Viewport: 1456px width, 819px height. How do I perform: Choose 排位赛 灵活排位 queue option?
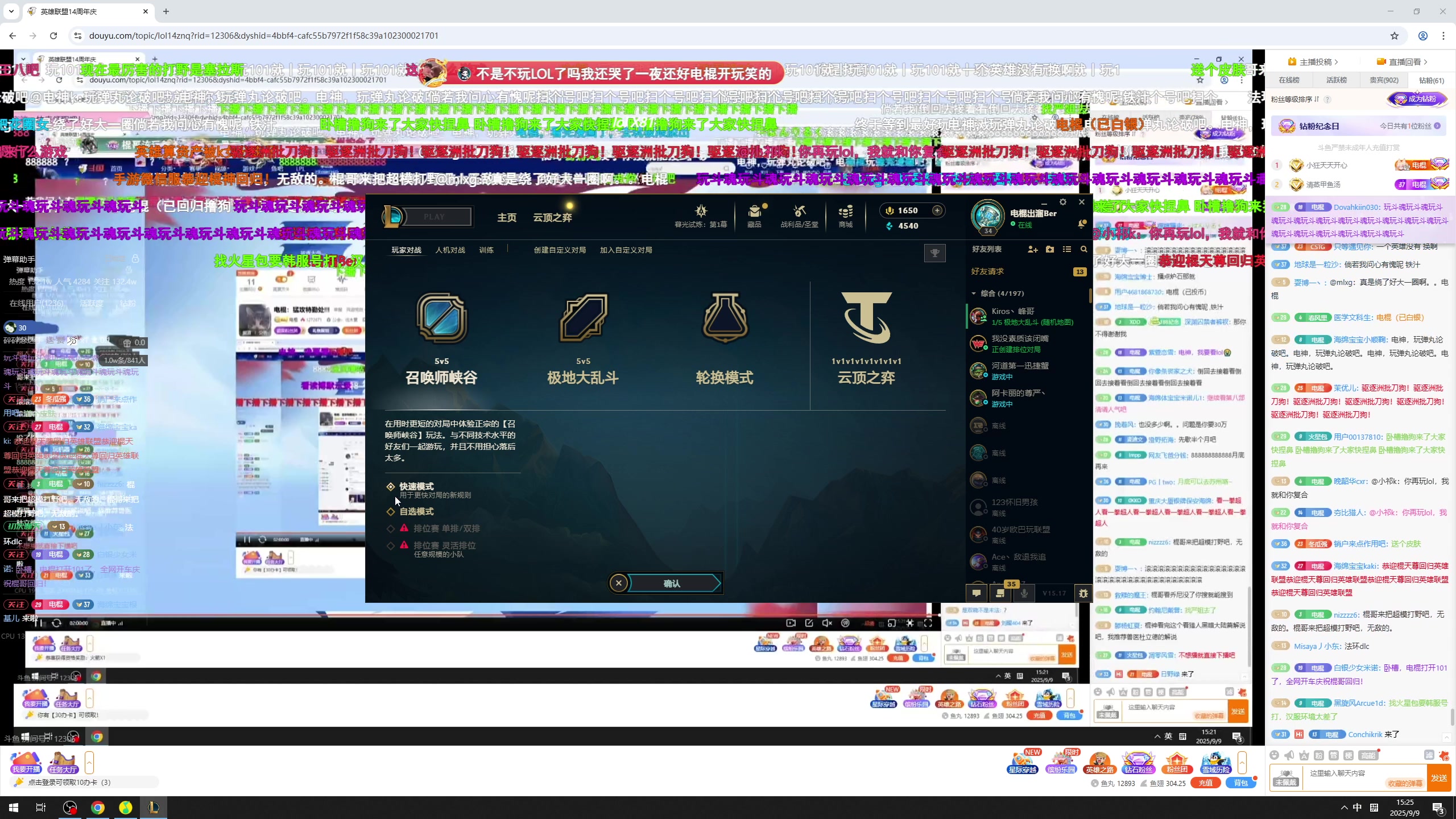[x=431, y=549]
